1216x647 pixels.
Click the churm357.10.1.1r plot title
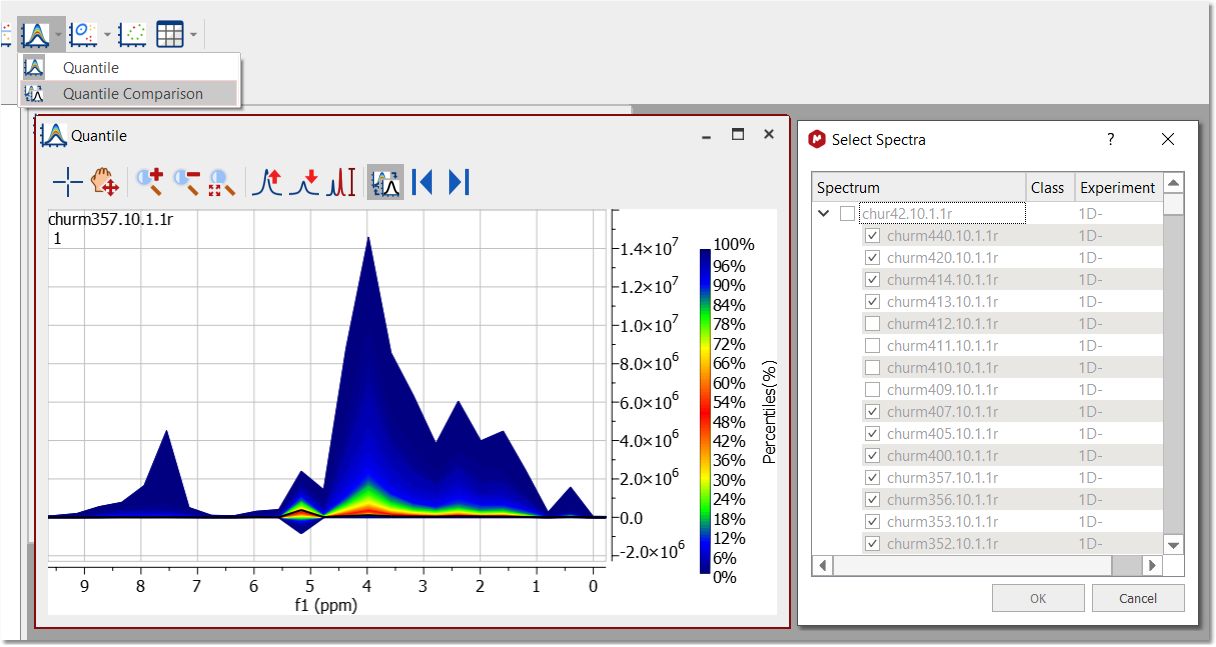pyautogui.click(x=110, y=219)
